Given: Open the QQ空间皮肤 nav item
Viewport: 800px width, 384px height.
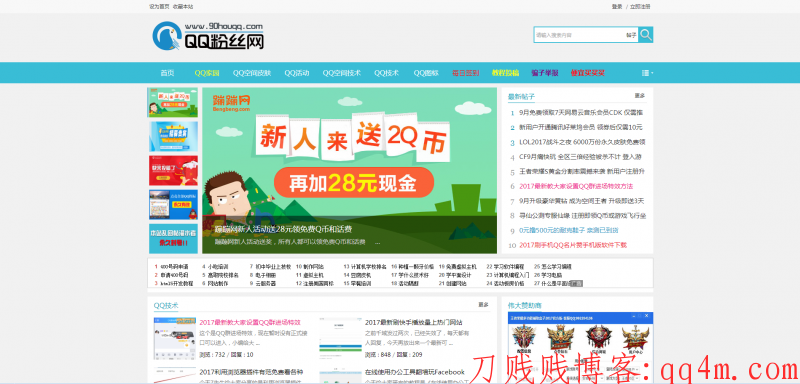Looking at the screenshot, I should [252, 73].
